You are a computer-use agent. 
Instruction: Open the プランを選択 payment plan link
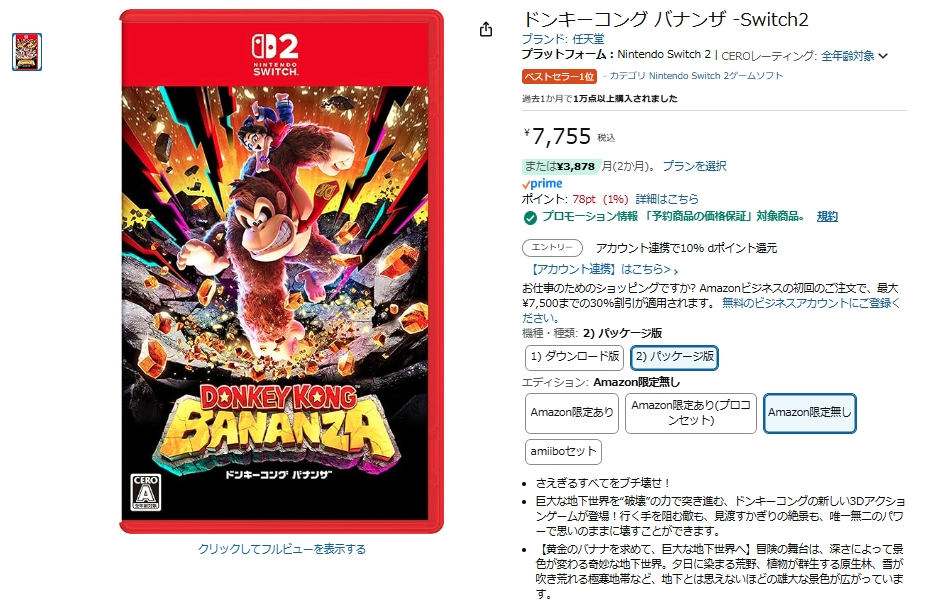pos(694,166)
